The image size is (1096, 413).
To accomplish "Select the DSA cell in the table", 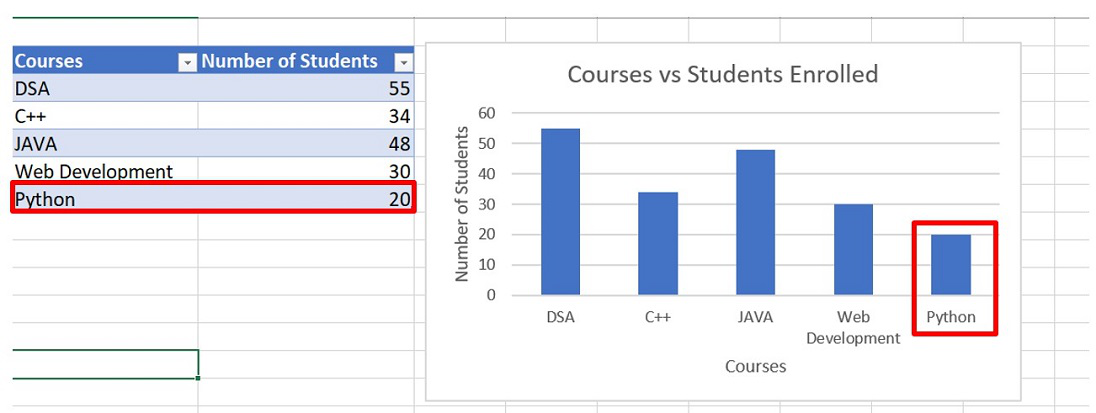I will 100,88.
